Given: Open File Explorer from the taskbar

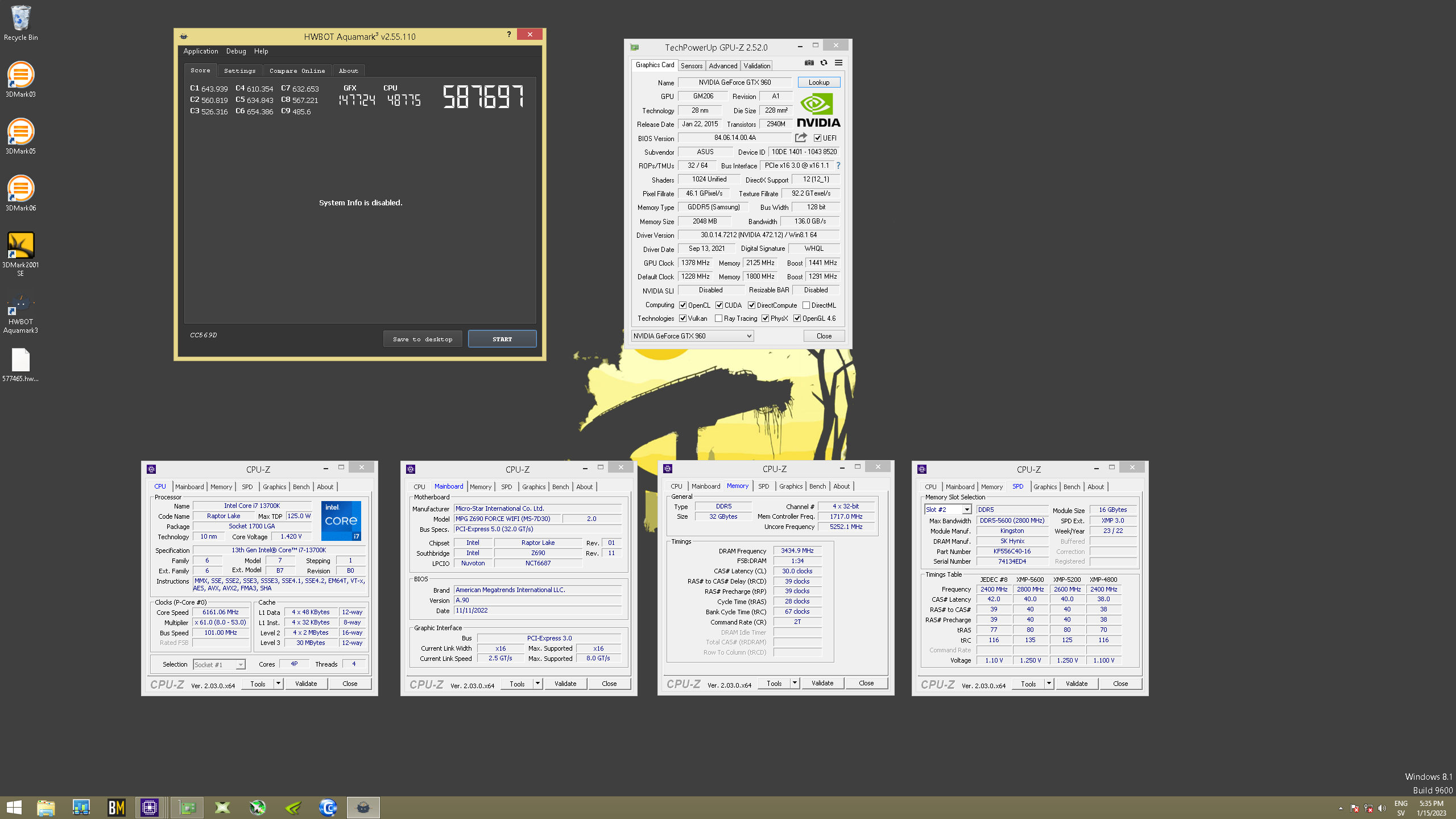Looking at the screenshot, I should point(46,808).
